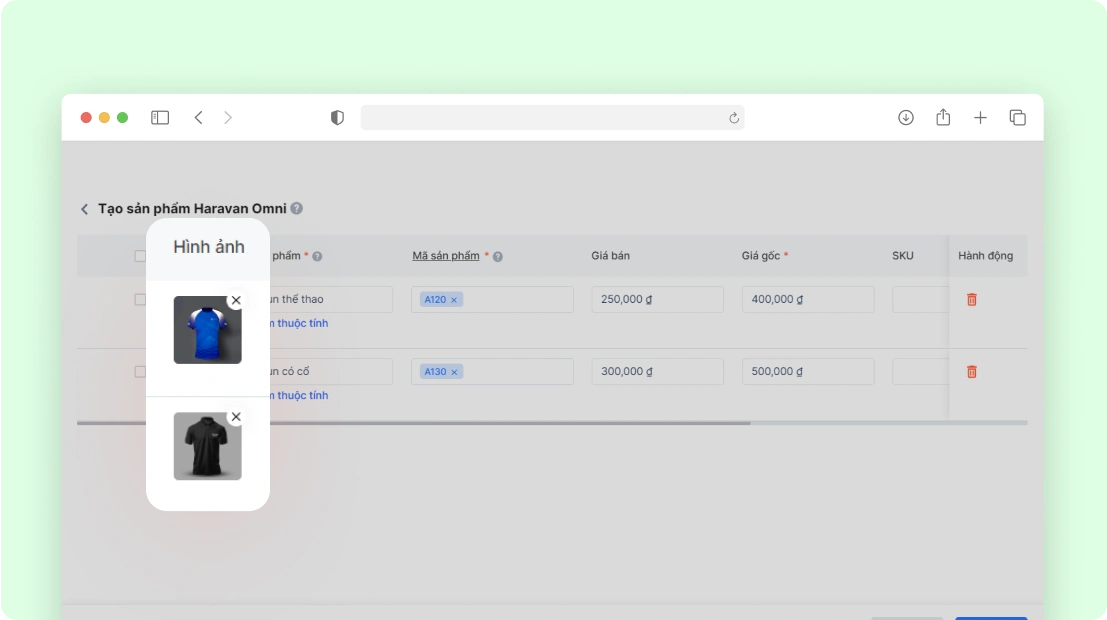The image size is (1107, 620).
Task: Edit the 250,000 ₫ selling price field
Action: click(657, 299)
